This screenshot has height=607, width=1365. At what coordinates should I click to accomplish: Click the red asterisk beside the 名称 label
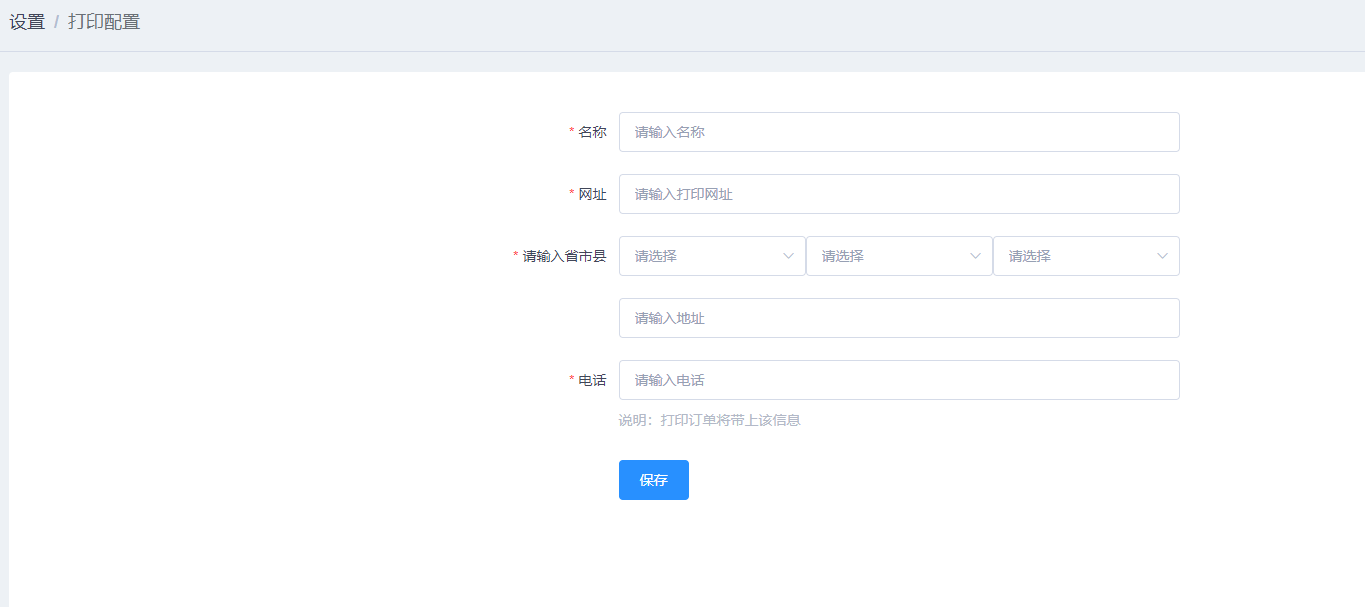[572, 132]
